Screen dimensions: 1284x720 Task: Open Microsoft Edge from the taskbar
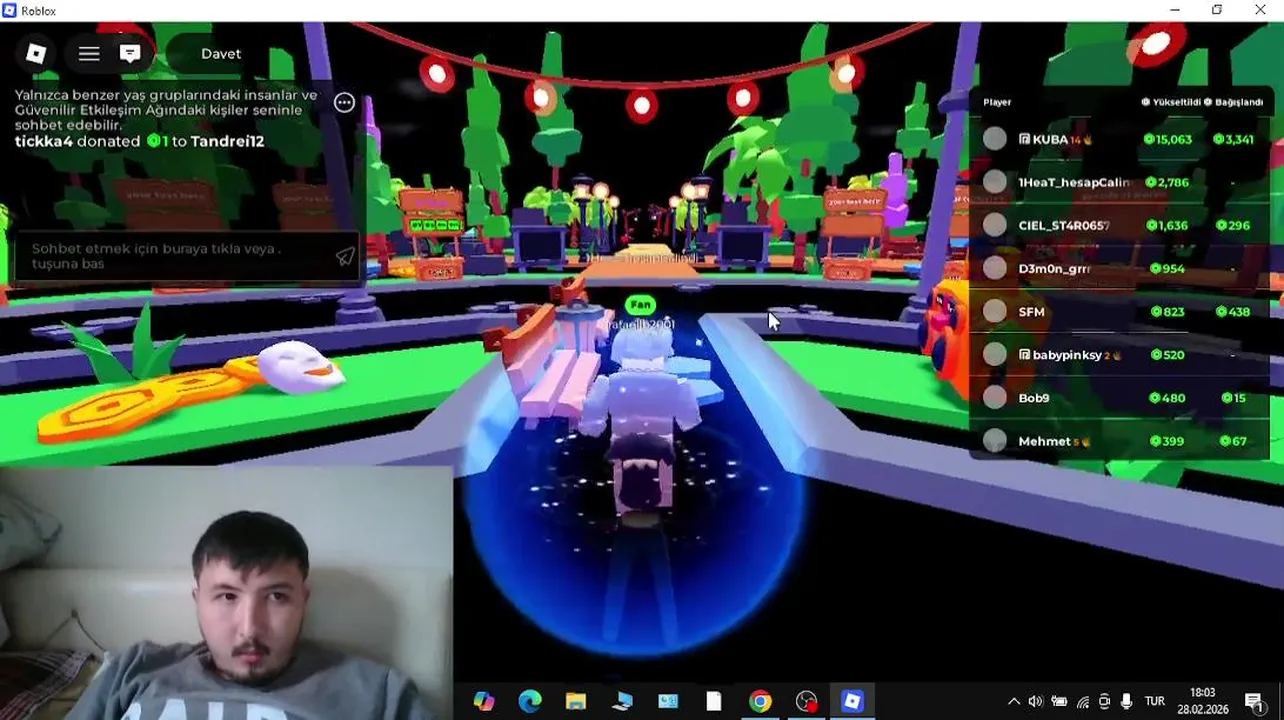click(x=530, y=701)
